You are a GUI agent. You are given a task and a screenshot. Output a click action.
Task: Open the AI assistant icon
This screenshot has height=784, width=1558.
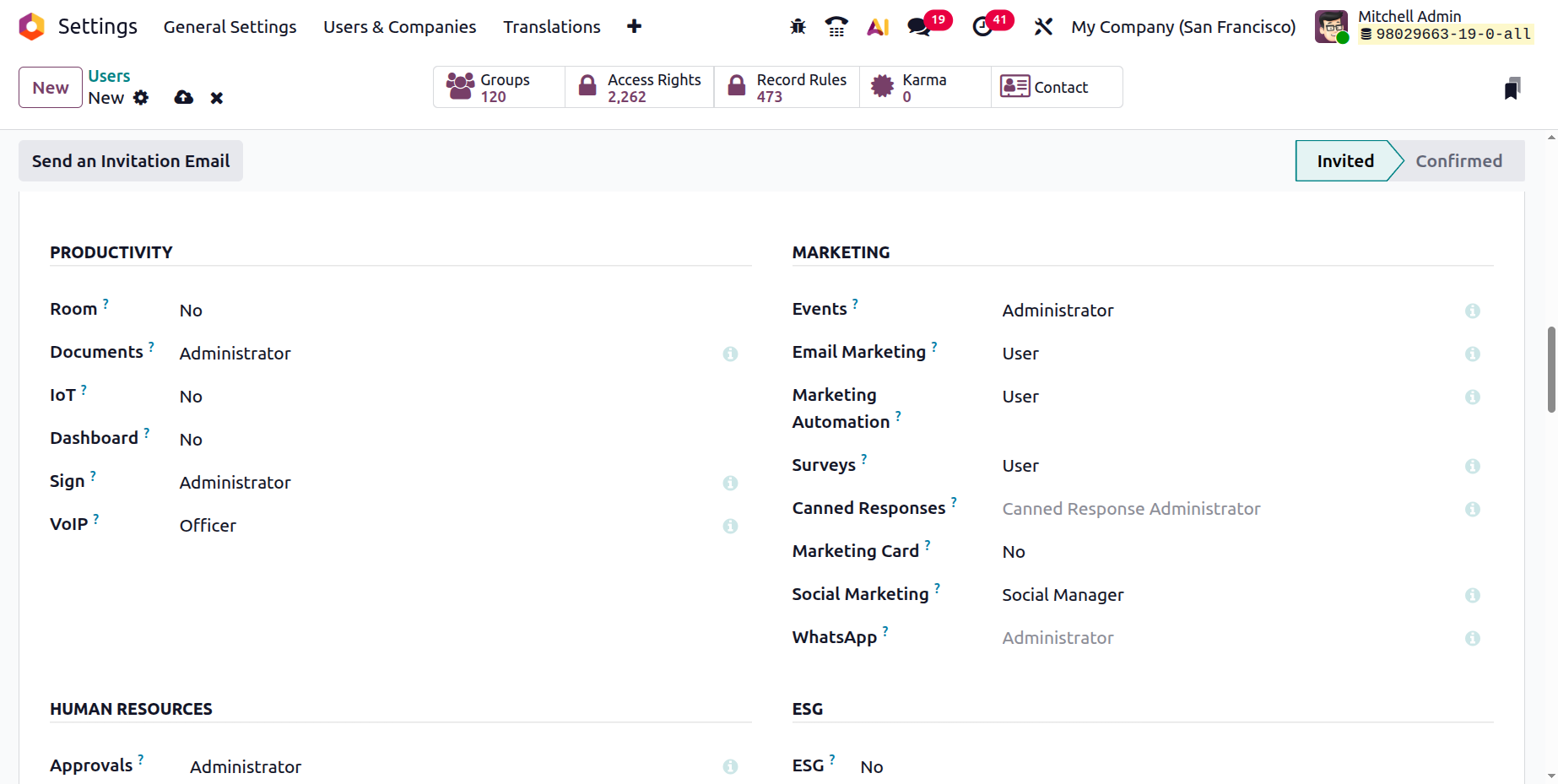[878, 27]
